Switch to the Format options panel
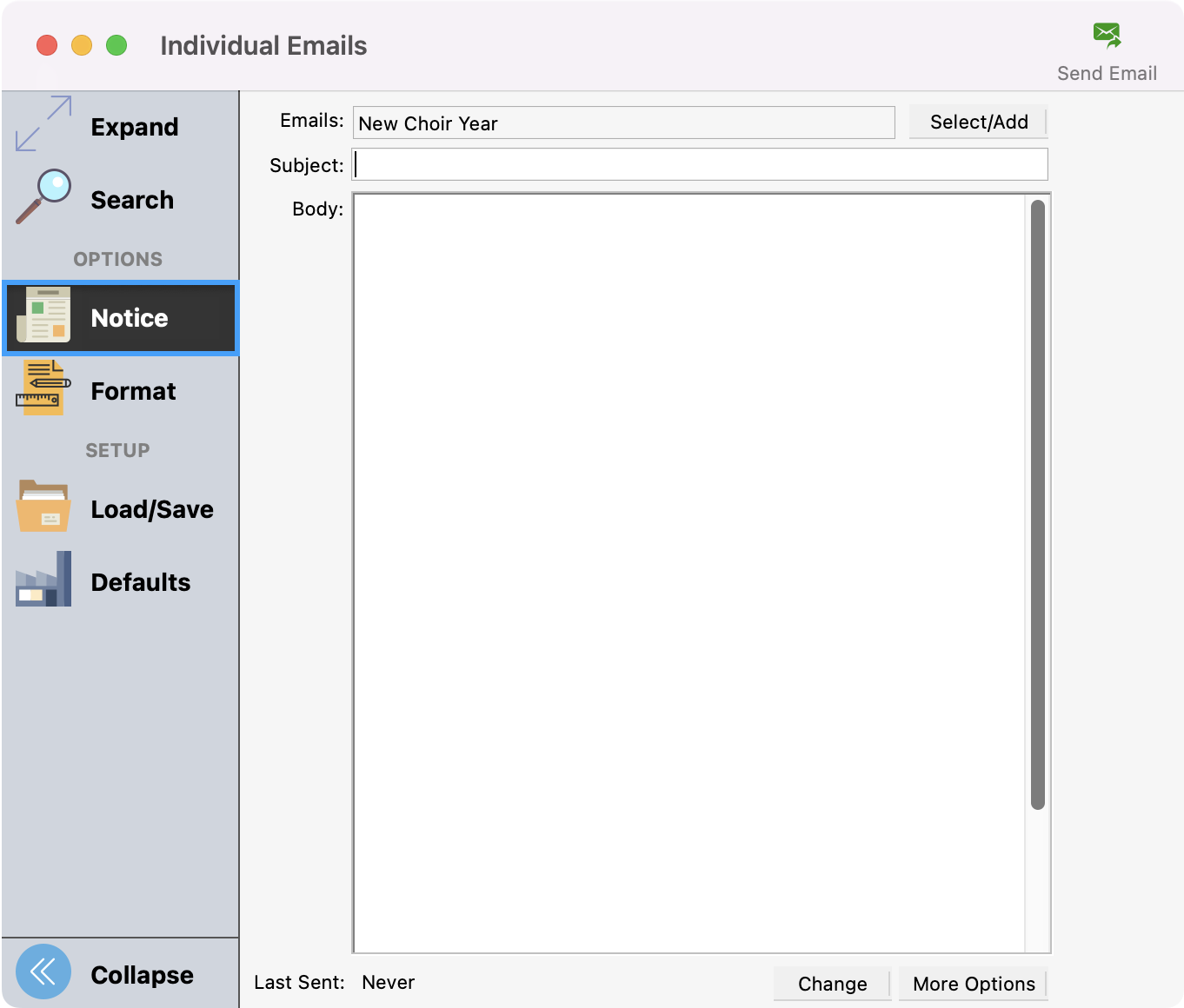The image size is (1184, 1008). (133, 391)
